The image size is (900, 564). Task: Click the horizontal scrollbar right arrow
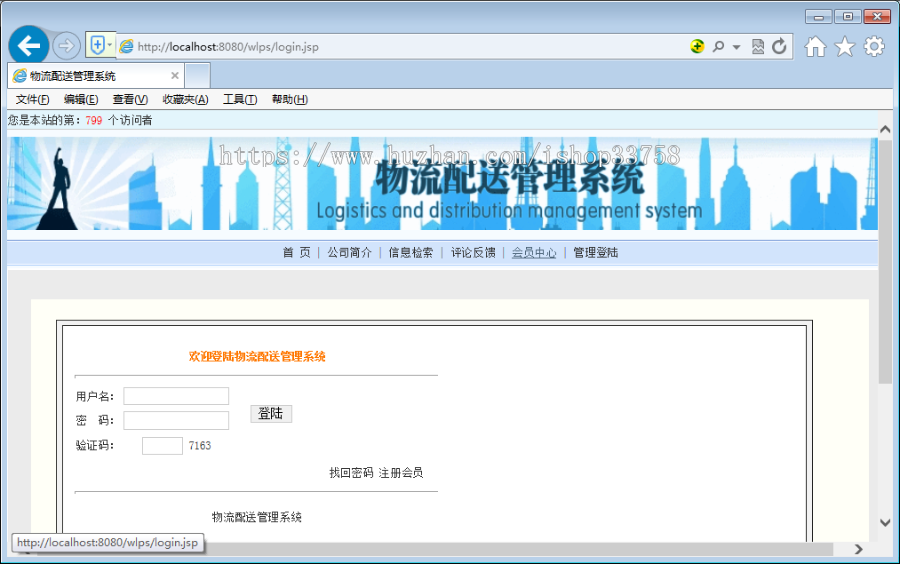pyautogui.click(x=858, y=549)
